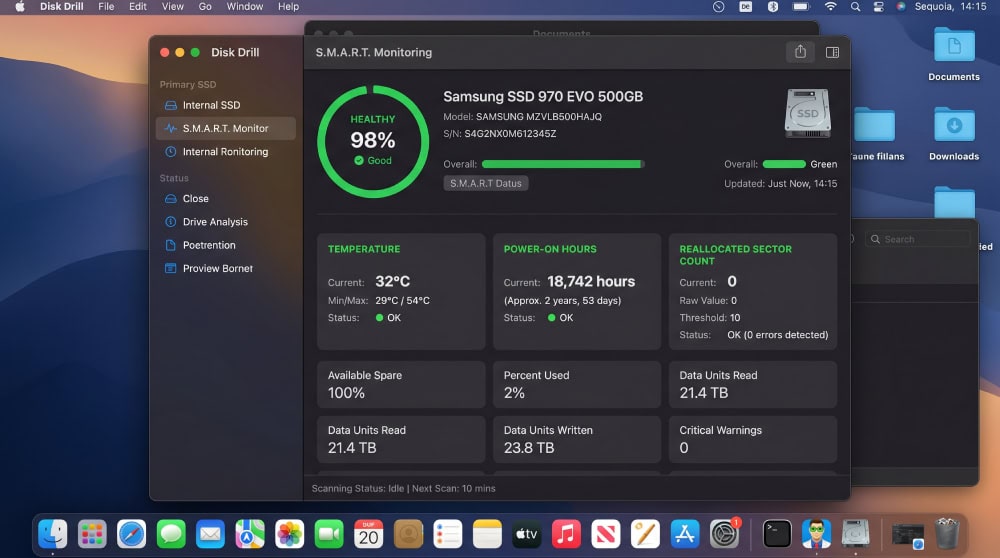
Task: Open News from the dock
Action: click(606, 534)
